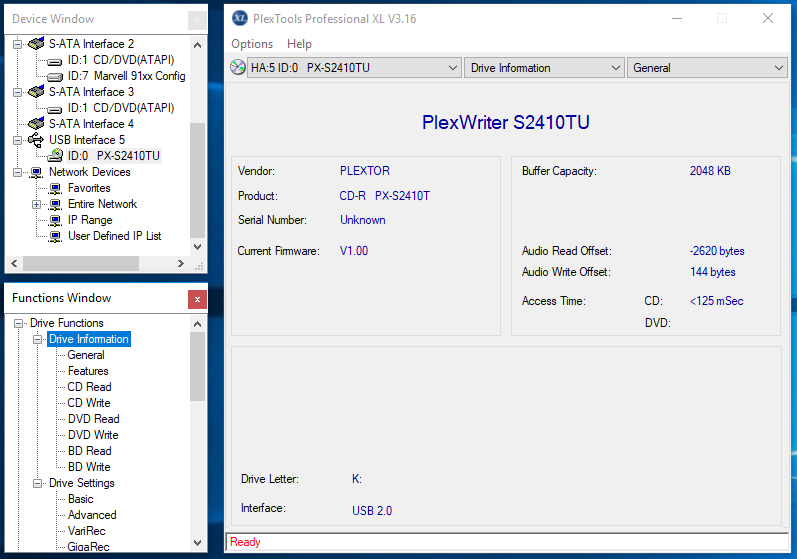797x559 pixels.
Task: Select User Defined IP List entry
Action: [114, 236]
